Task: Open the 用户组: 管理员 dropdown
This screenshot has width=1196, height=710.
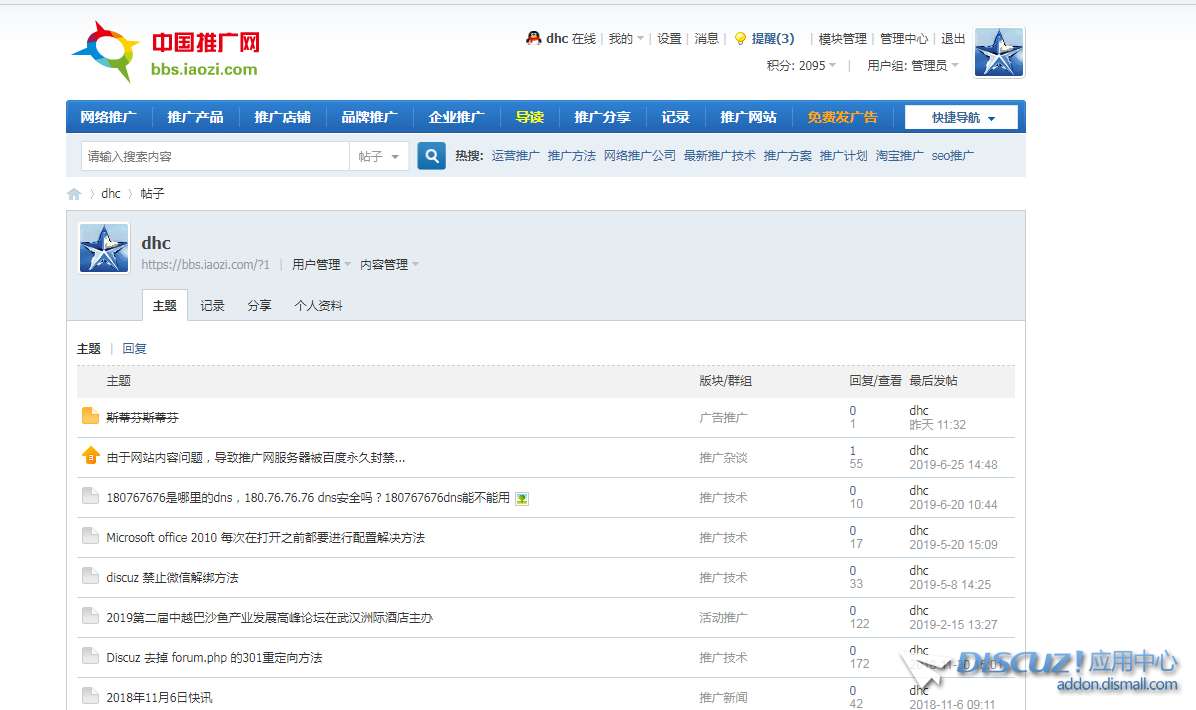Action: pyautogui.click(x=912, y=66)
